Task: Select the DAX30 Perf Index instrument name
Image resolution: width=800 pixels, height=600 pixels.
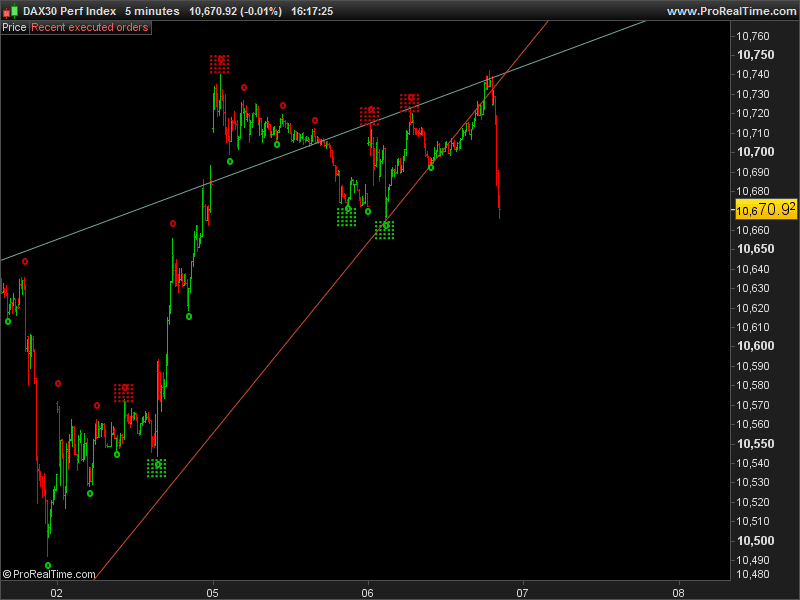Action: coord(69,11)
